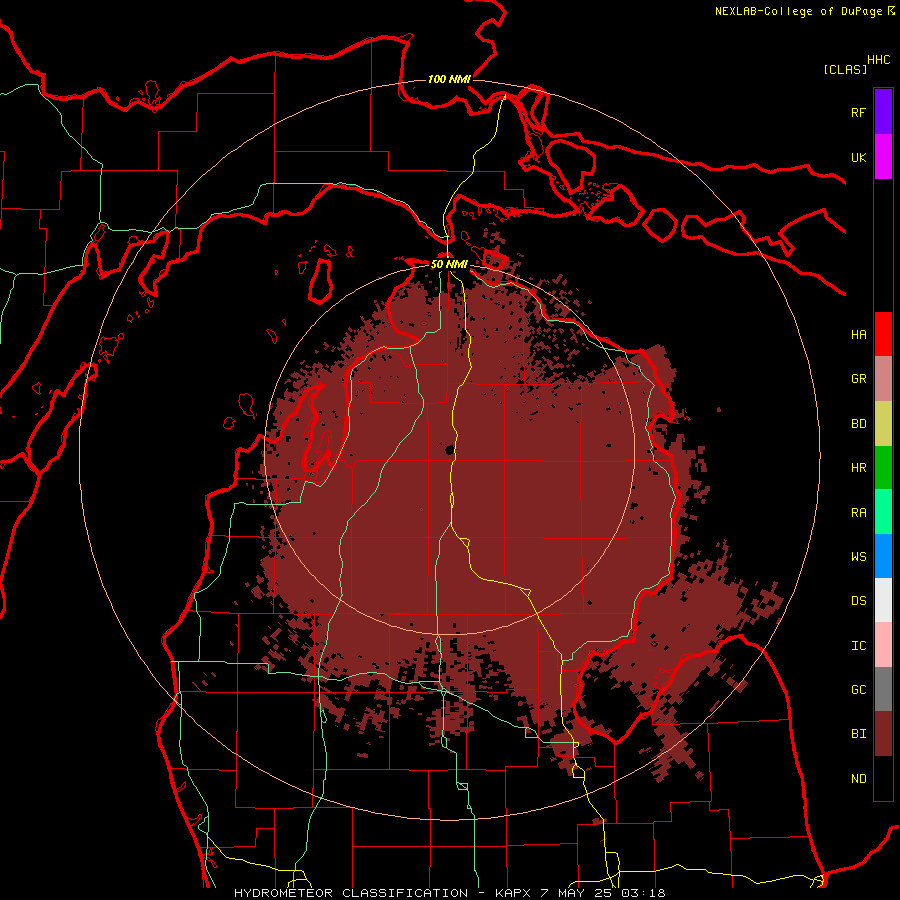Click the black radar site dot at the map center
The width and height of the screenshot is (900, 900).
pyautogui.click(x=450, y=449)
